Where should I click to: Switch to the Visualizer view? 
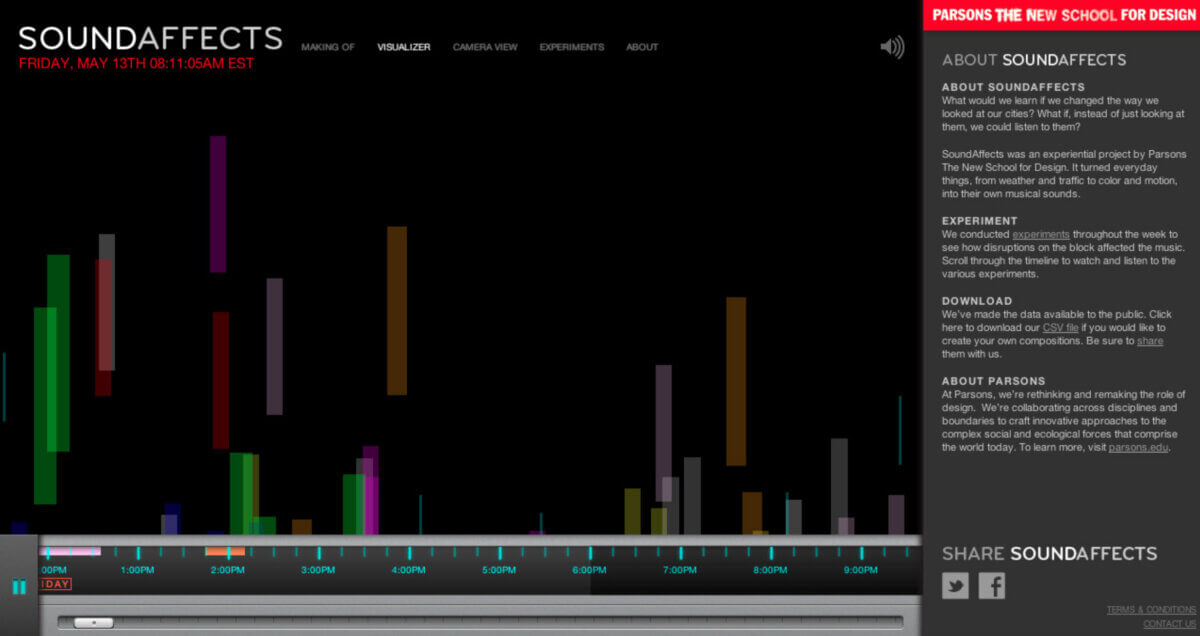click(404, 47)
